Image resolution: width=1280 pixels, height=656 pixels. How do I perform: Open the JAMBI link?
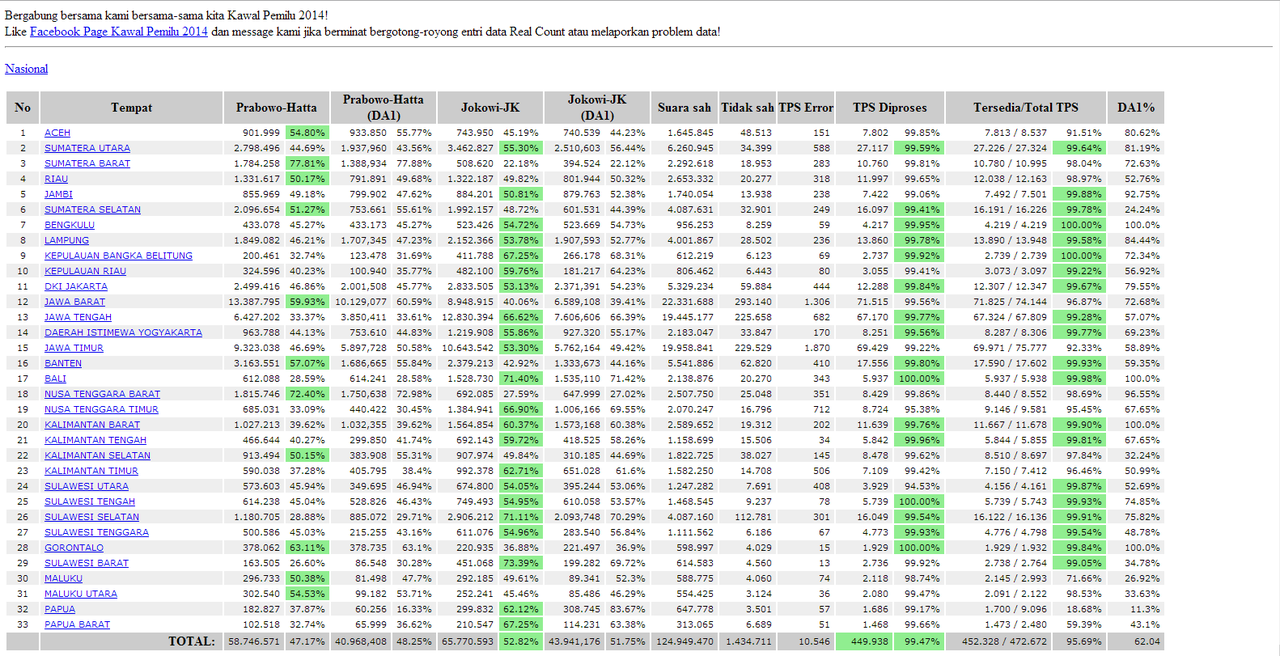tap(58, 194)
